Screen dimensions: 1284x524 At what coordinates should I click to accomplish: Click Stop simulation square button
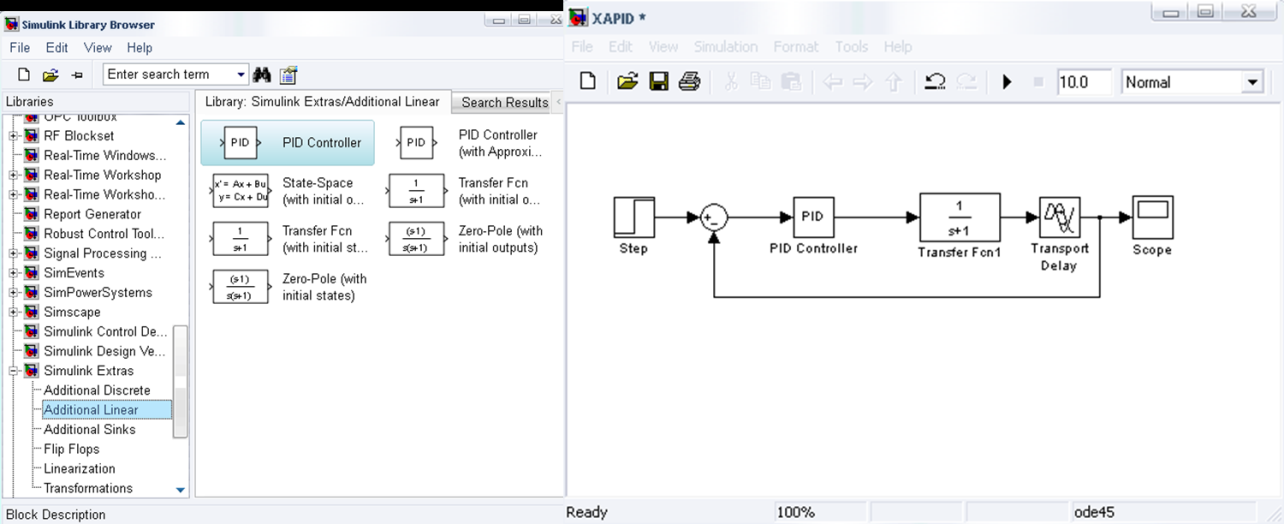[x=1037, y=82]
